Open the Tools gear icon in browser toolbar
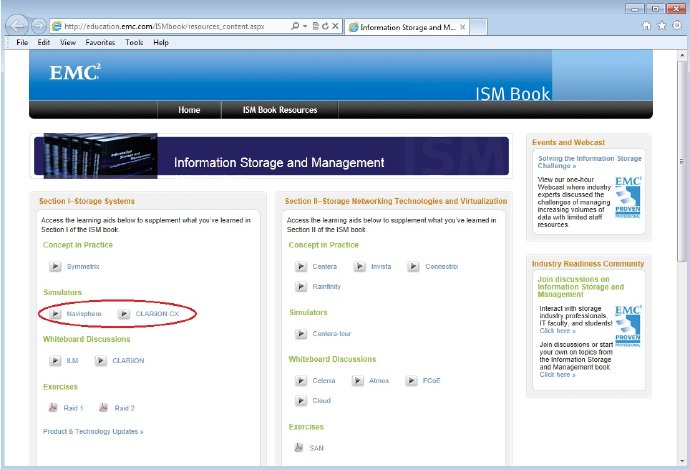Image resolution: width=690 pixels, height=469 pixels. [677, 26]
